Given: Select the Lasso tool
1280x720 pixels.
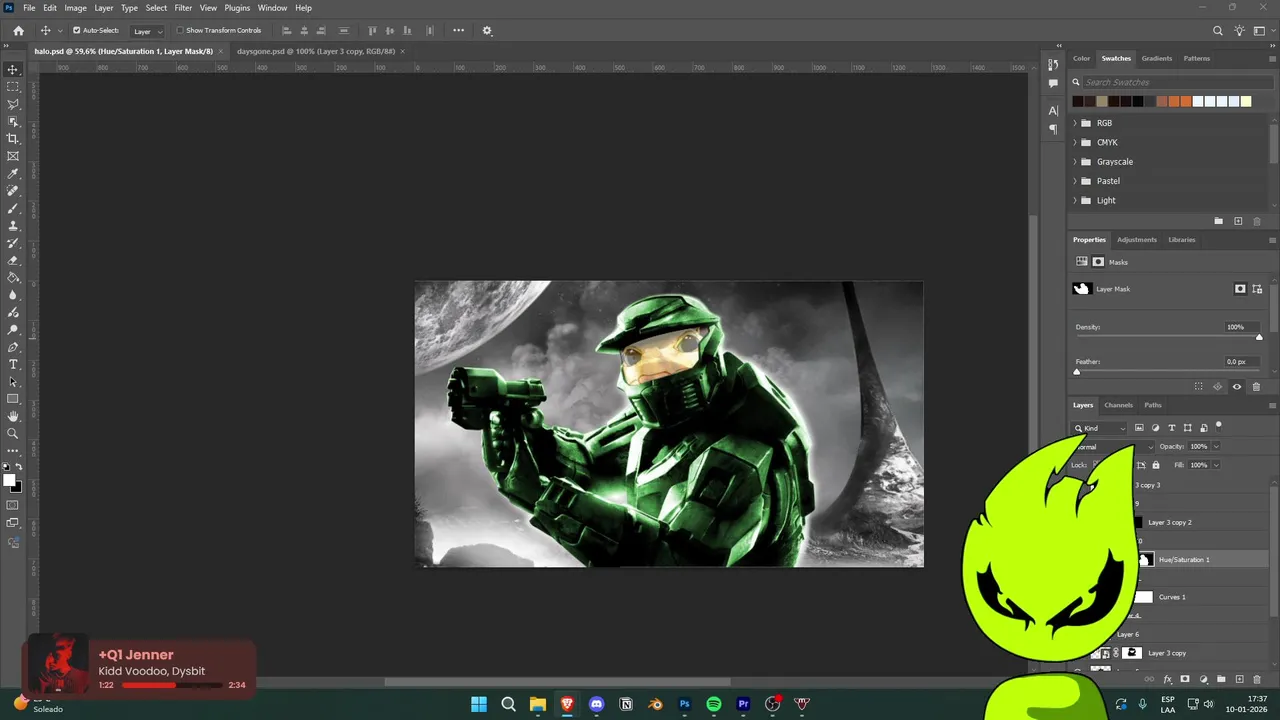Looking at the screenshot, I should click(13, 104).
